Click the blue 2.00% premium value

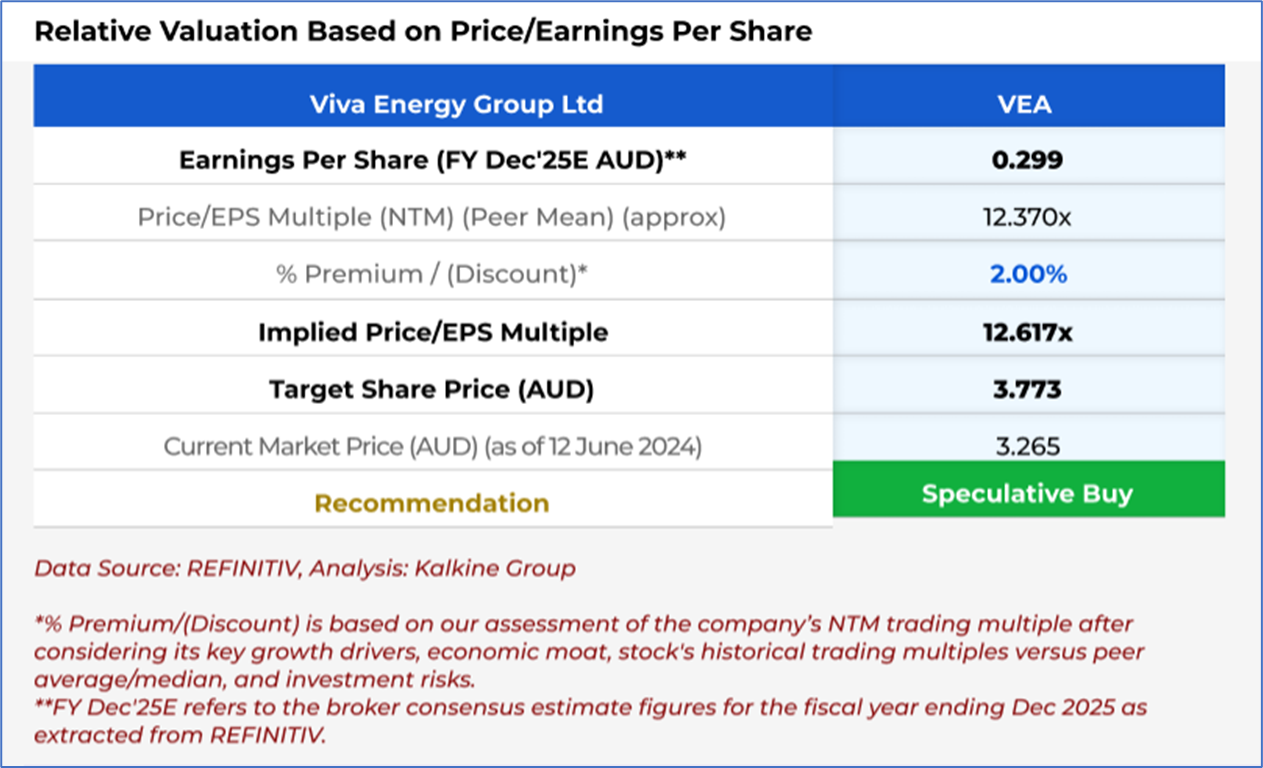click(x=1028, y=273)
